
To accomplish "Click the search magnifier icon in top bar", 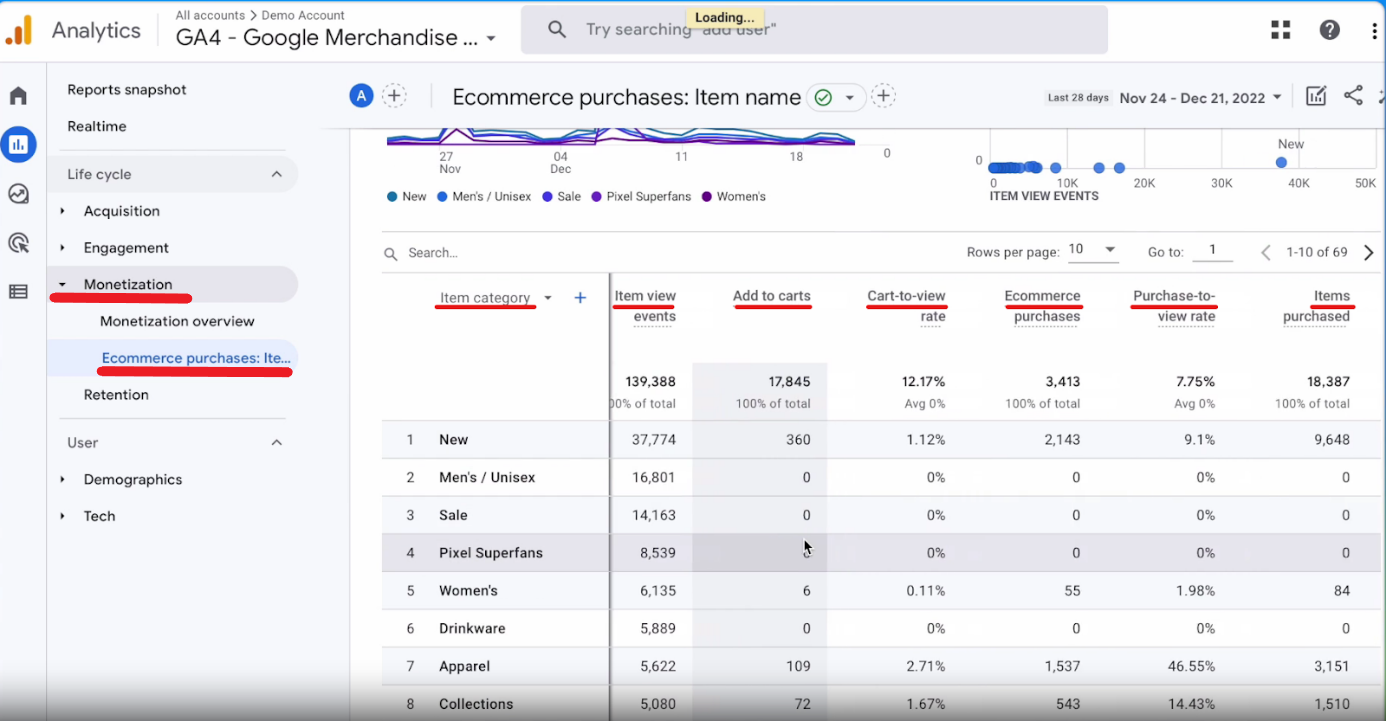I will 557,30.
